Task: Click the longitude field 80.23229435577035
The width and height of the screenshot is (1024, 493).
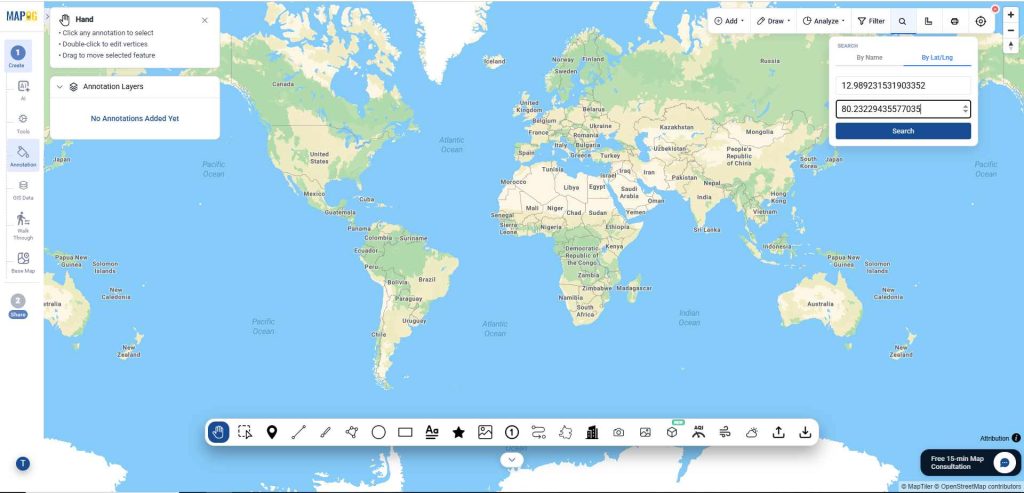Action: click(903, 109)
